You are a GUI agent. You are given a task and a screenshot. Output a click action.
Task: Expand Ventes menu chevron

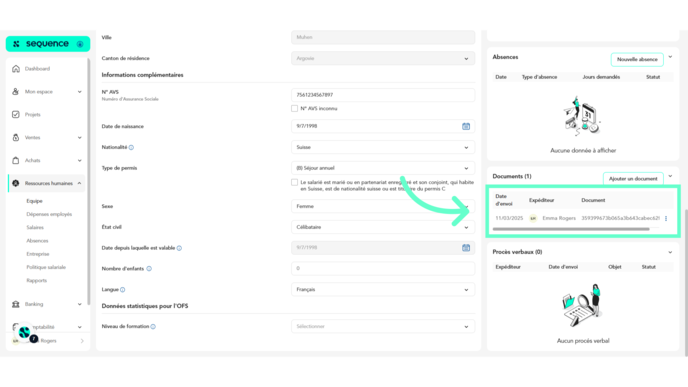[79, 137]
